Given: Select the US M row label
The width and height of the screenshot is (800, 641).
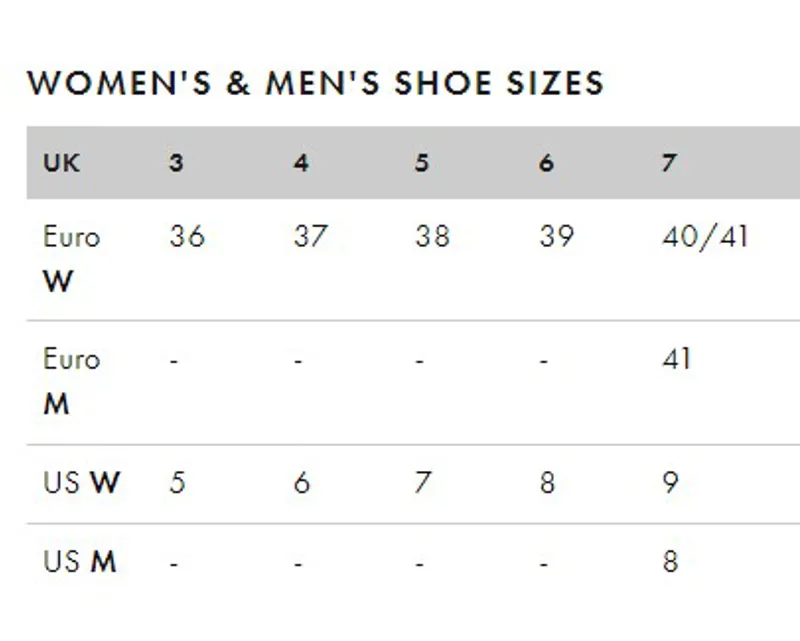Looking at the screenshot, I should point(80,562).
